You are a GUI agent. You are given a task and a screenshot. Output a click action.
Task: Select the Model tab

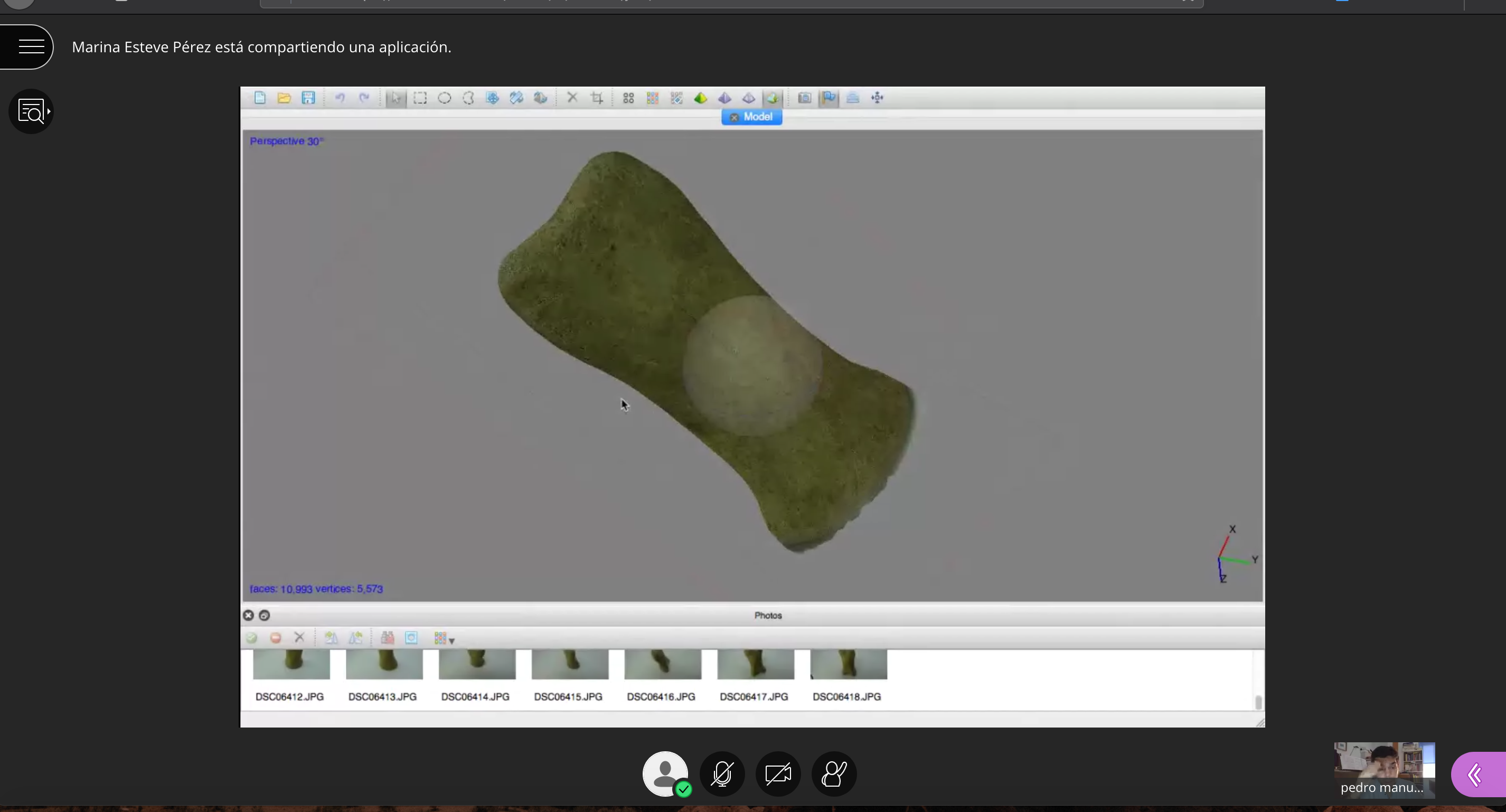coord(758,117)
